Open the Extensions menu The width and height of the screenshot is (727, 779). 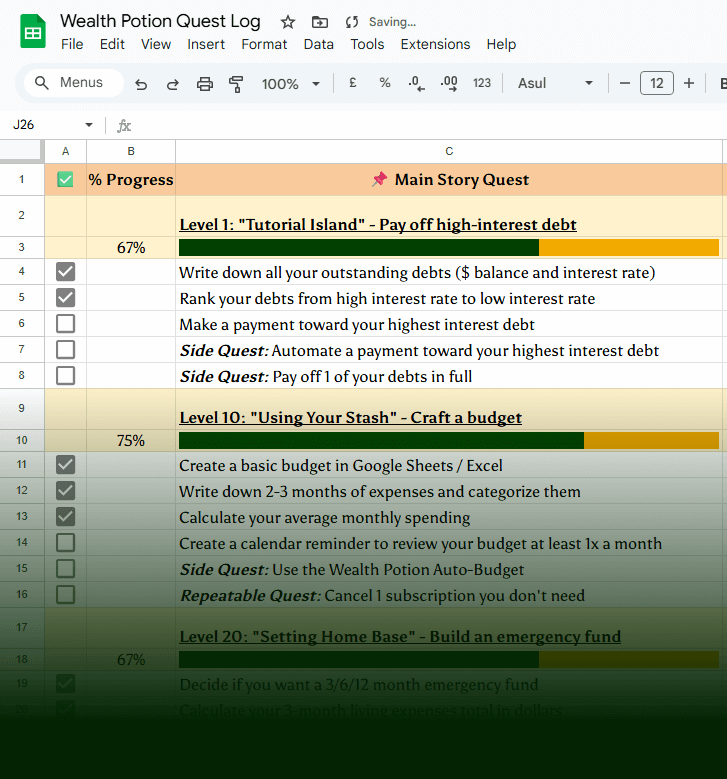[x=435, y=44]
